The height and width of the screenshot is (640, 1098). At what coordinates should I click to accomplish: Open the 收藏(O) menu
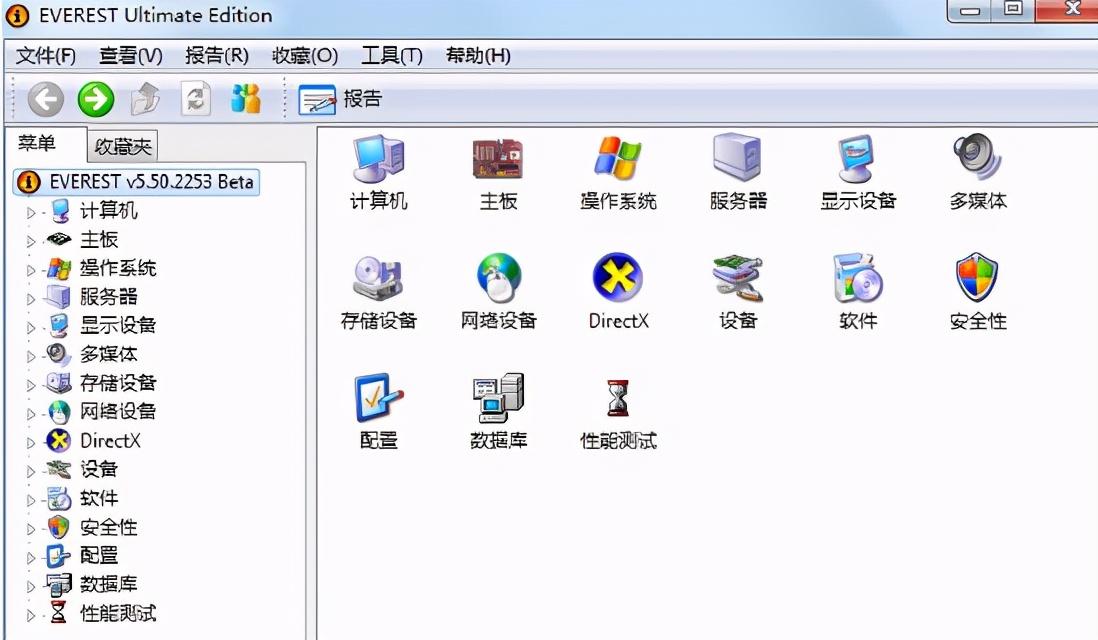(305, 55)
